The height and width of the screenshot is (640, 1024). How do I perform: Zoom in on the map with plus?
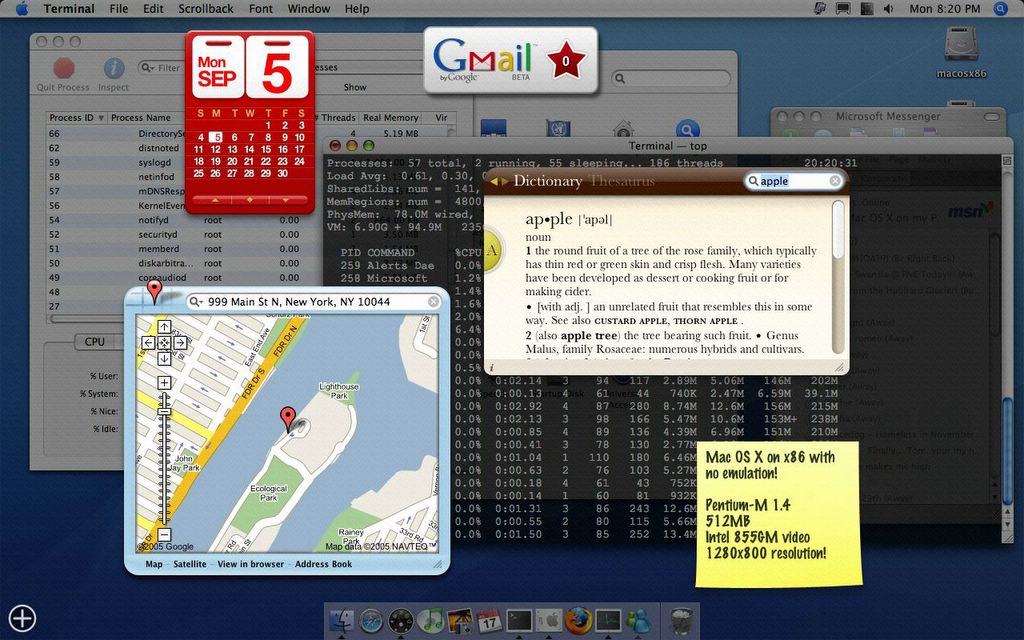(164, 383)
